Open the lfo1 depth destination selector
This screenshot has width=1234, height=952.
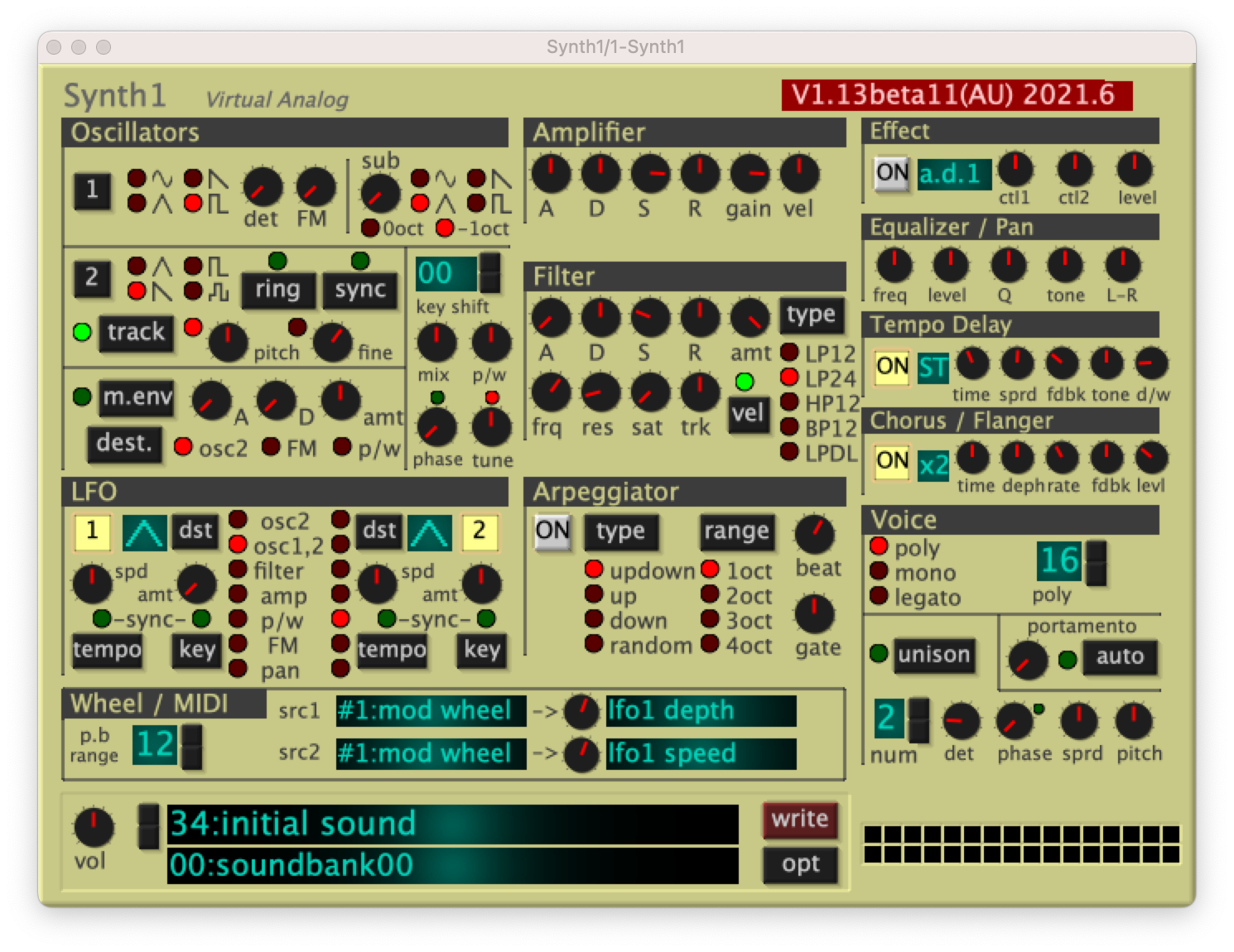[701, 710]
